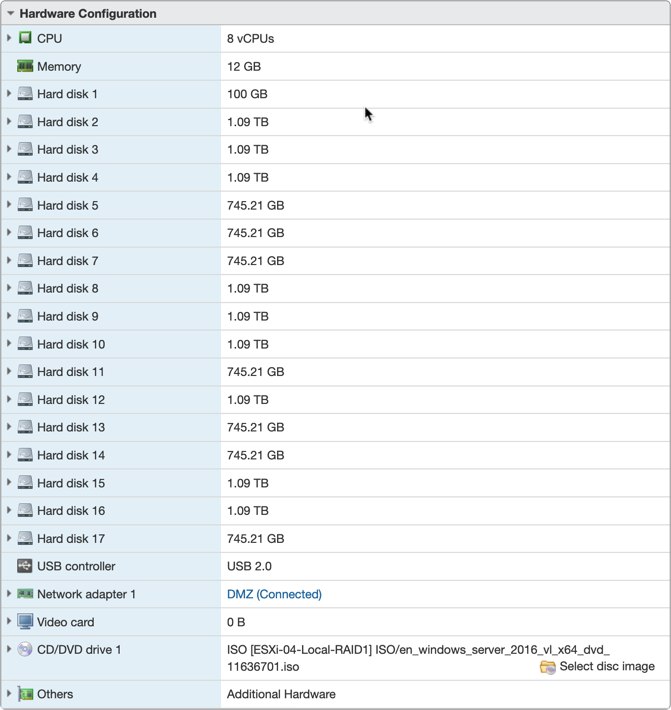Click the Hard disk 16 drive icon
The image size is (671, 710).
[25, 510]
